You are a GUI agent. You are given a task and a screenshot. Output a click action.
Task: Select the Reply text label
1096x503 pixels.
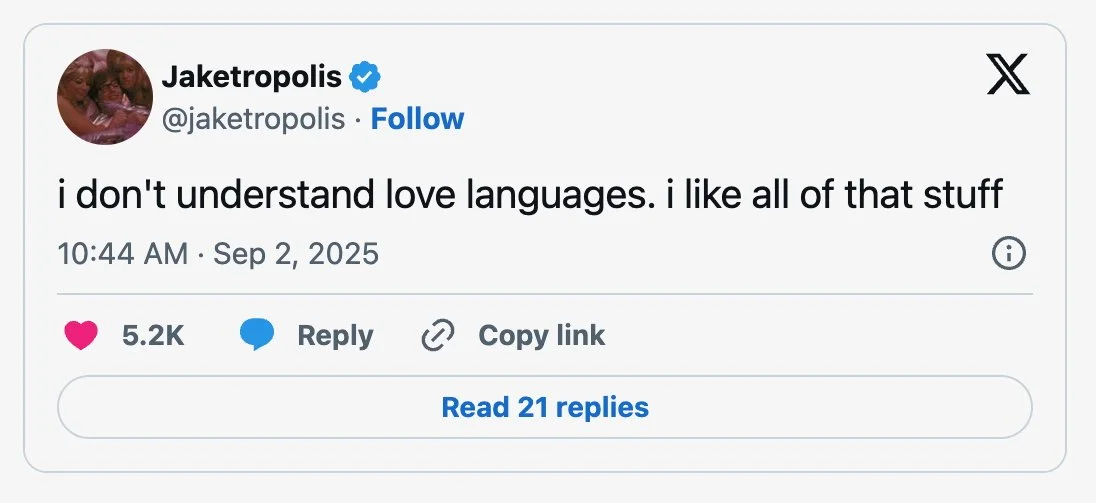[x=335, y=336]
